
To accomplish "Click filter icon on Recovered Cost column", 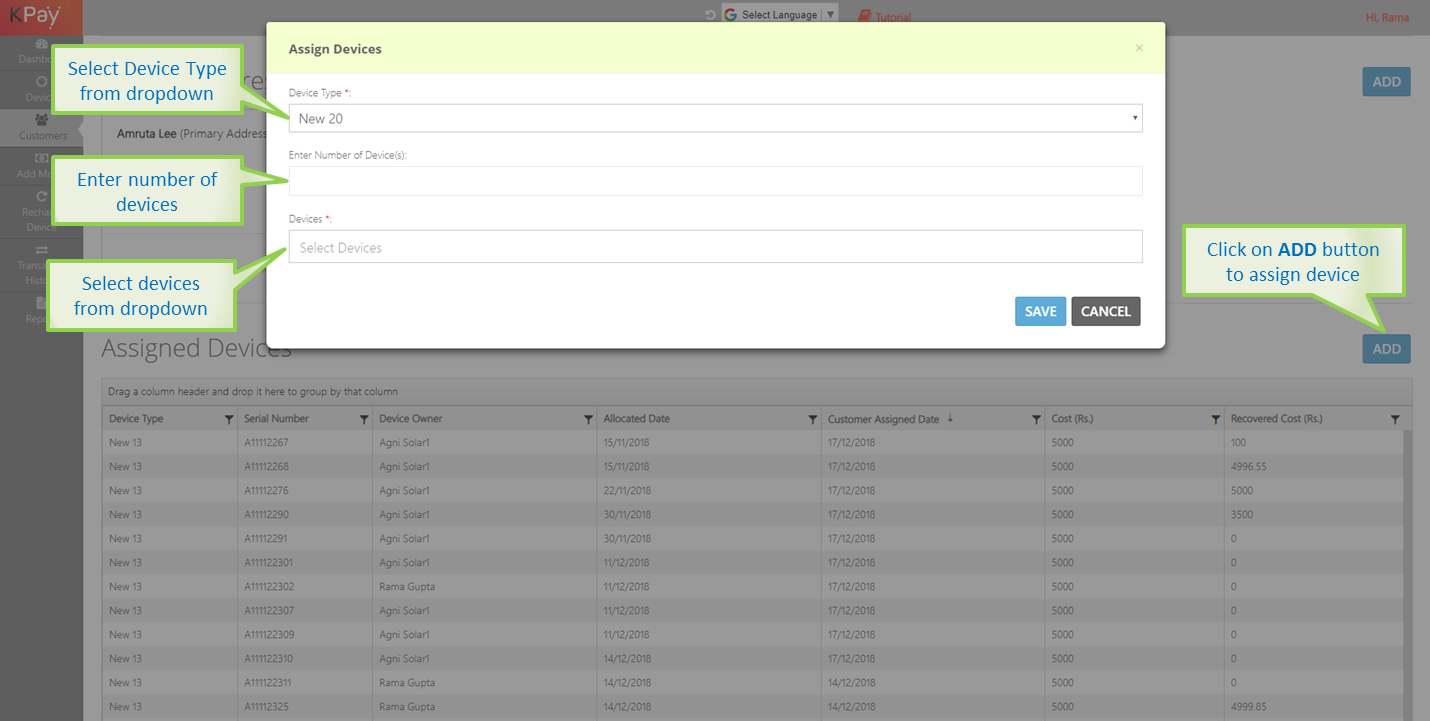I will point(1395,420).
